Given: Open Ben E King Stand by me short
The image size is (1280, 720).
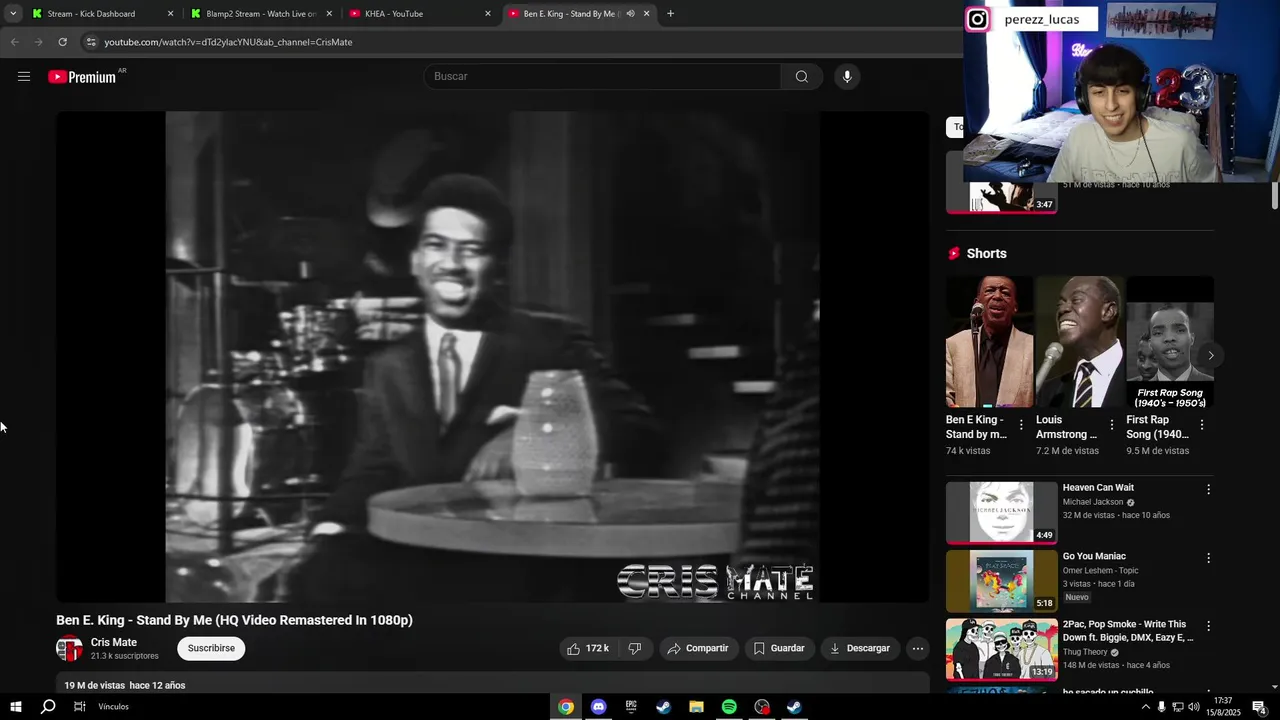Looking at the screenshot, I should [x=990, y=342].
